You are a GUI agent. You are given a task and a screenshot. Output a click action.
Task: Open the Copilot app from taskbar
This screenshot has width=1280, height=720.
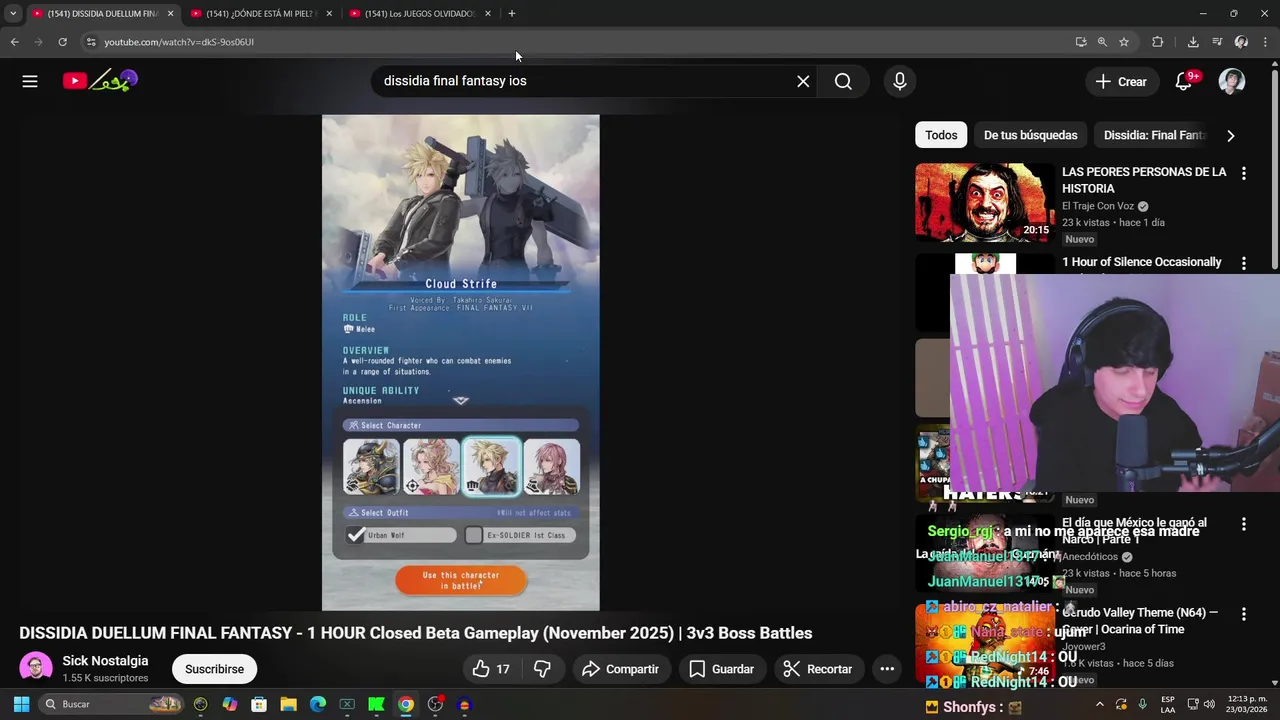point(230,704)
